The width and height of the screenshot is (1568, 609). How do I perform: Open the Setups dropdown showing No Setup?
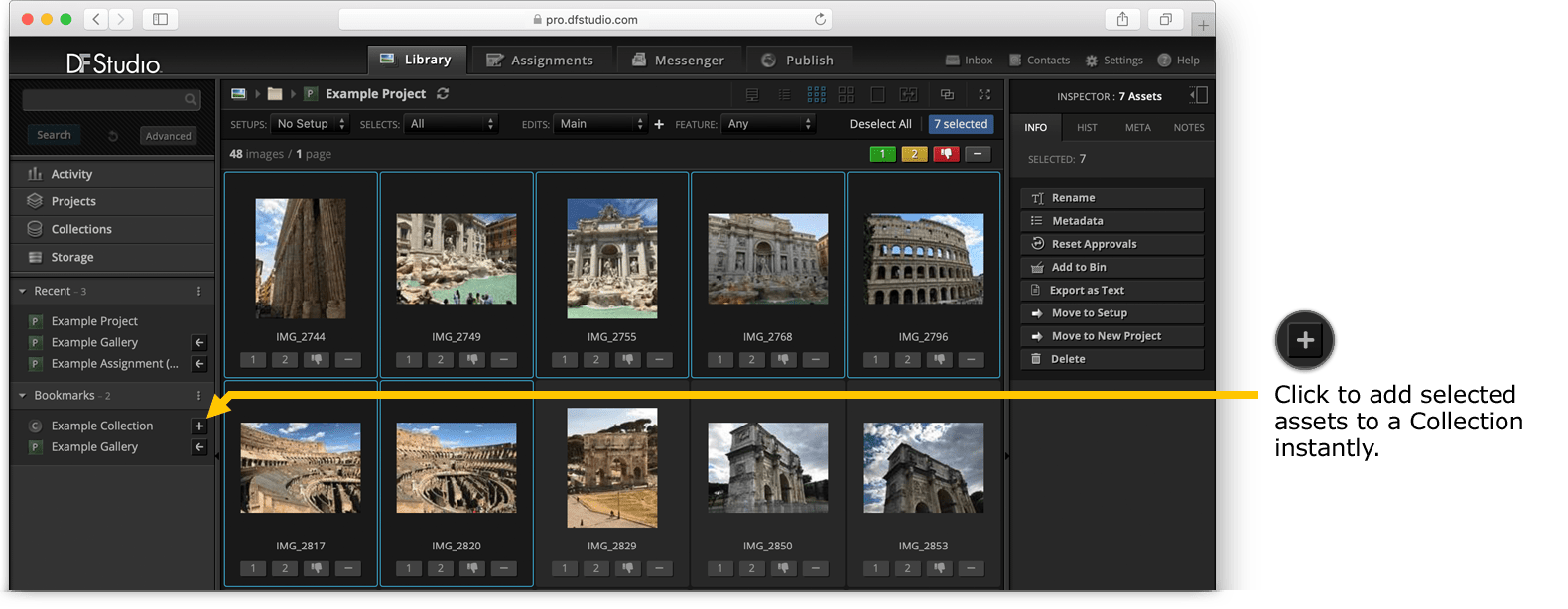coord(310,124)
